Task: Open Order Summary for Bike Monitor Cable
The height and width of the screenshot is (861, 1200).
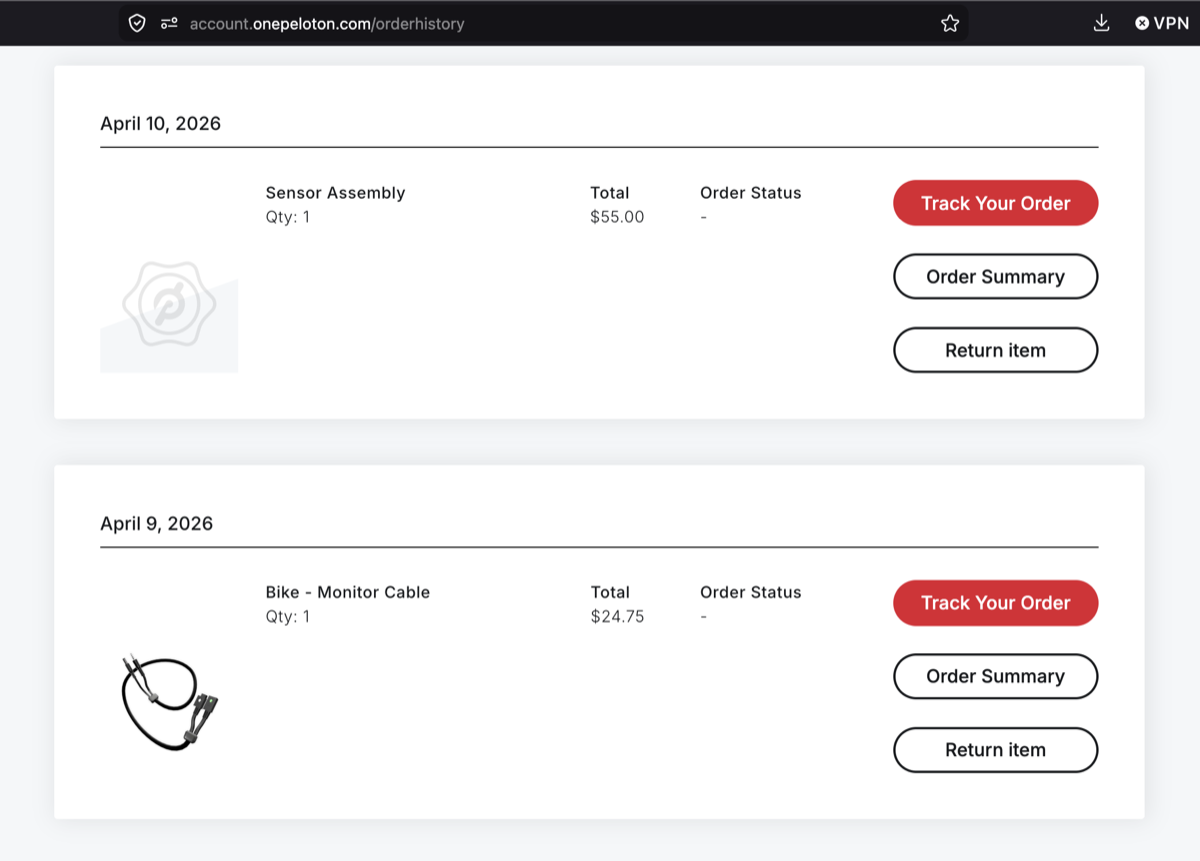Action: pos(995,676)
